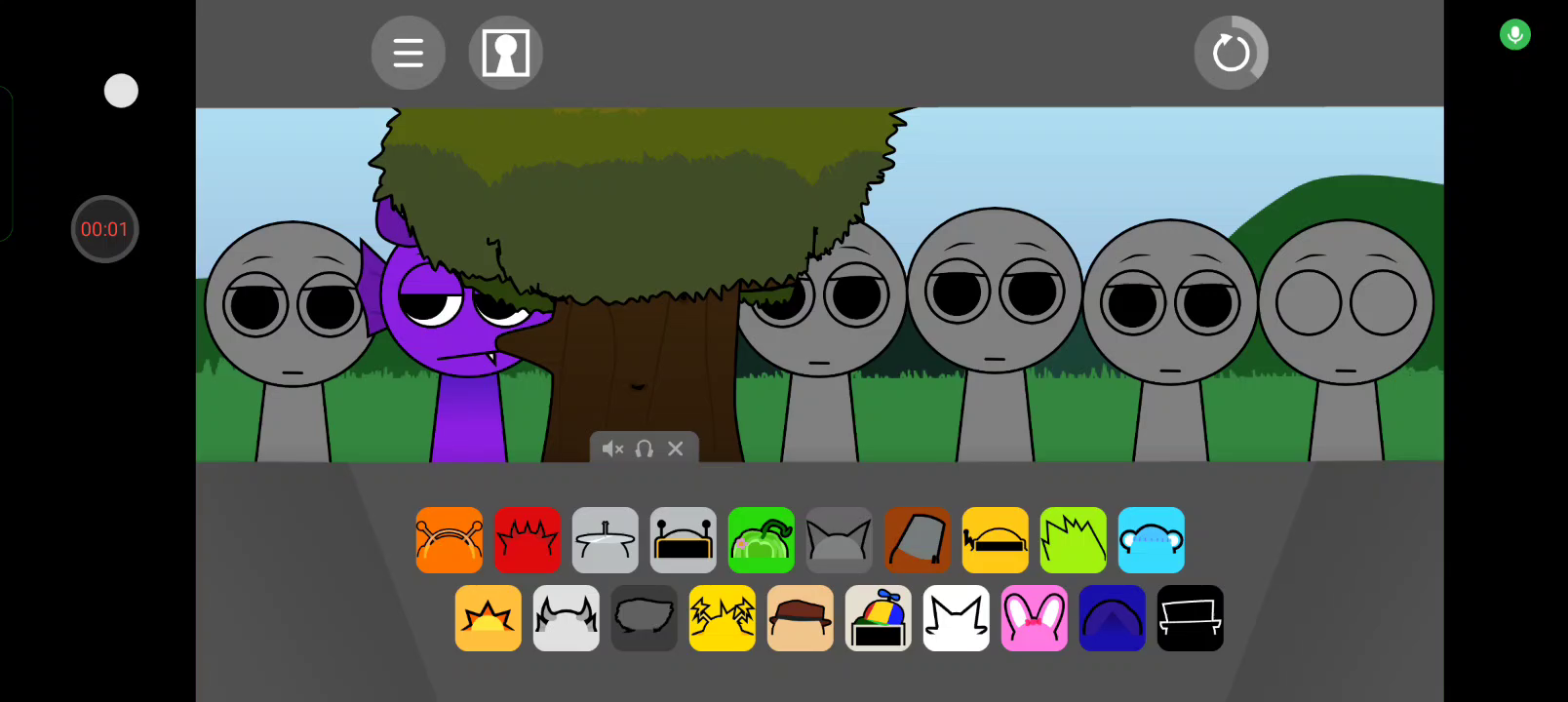This screenshot has height=702, width=1568.
Task: Select the yellow lightning hair icon
Action: click(723, 618)
